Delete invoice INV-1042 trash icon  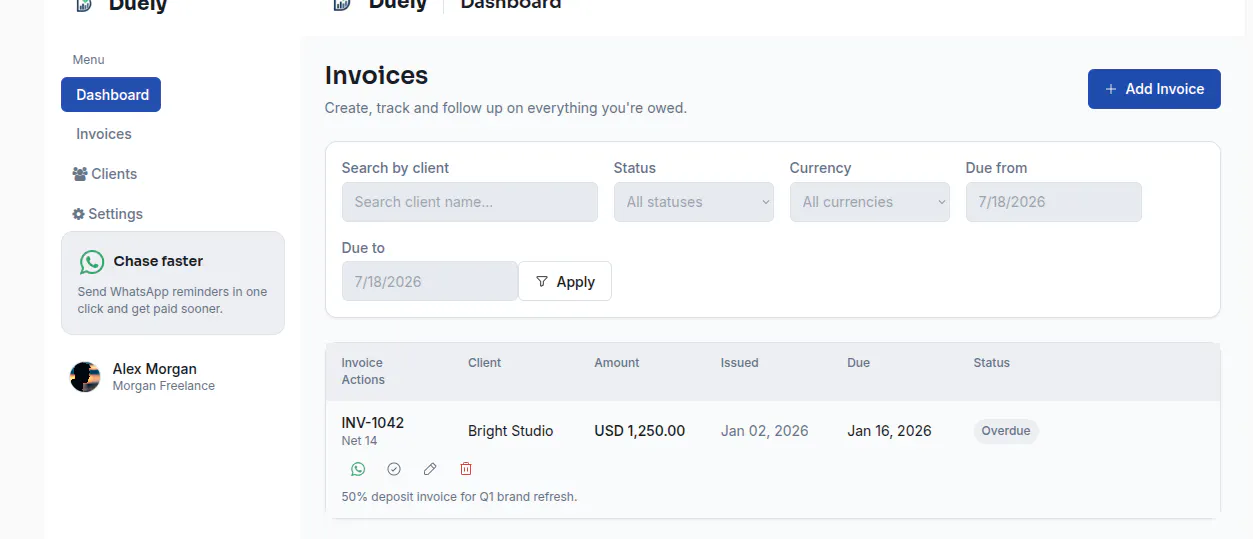pyautogui.click(x=466, y=469)
